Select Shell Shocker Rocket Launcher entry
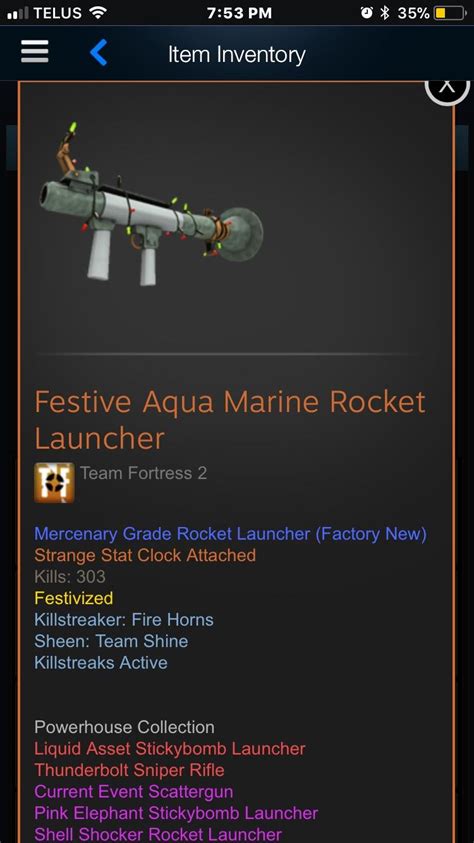 [158, 834]
